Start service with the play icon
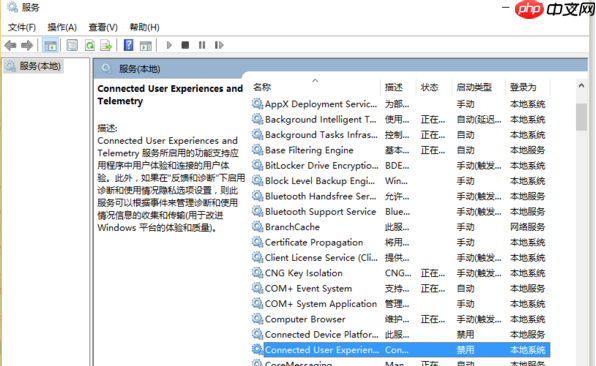 169,45
